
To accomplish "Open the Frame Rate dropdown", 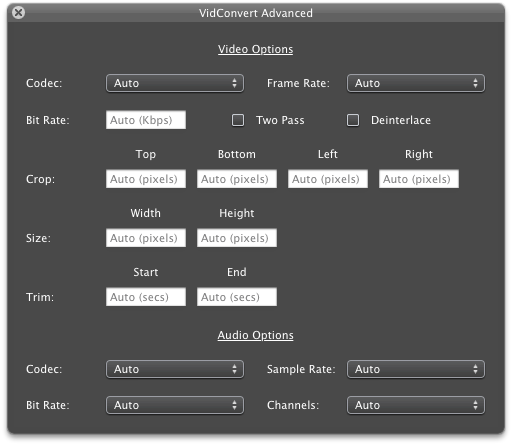I will pyautogui.click(x=416, y=83).
